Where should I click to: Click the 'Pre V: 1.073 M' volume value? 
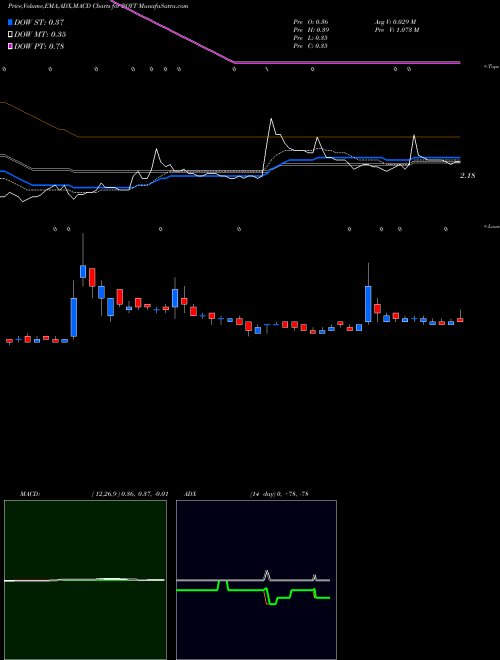(x=397, y=30)
